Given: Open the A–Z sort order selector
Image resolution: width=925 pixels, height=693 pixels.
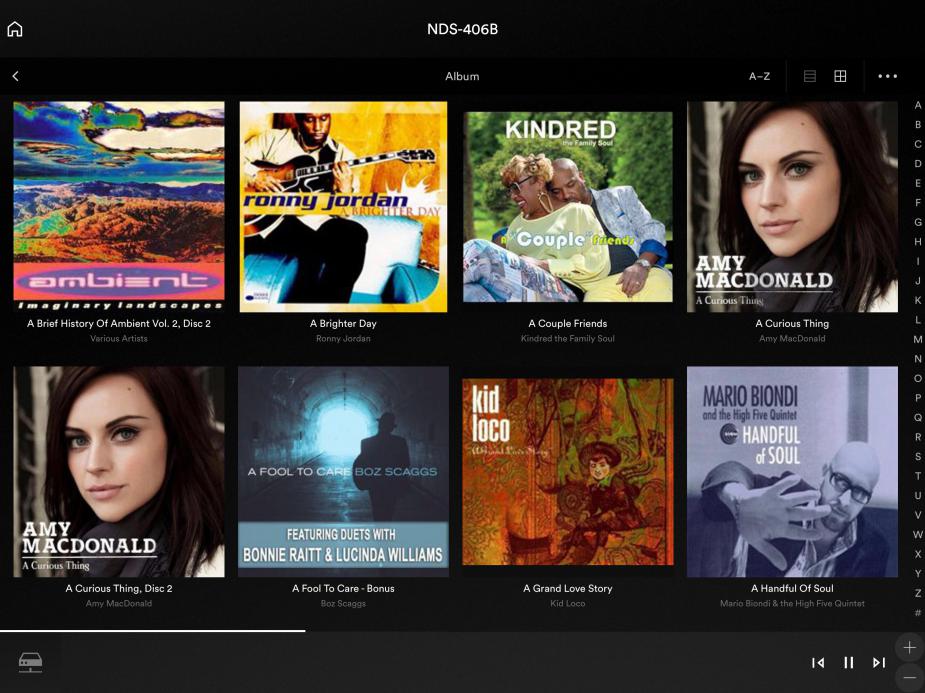Looking at the screenshot, I should 759,76.
